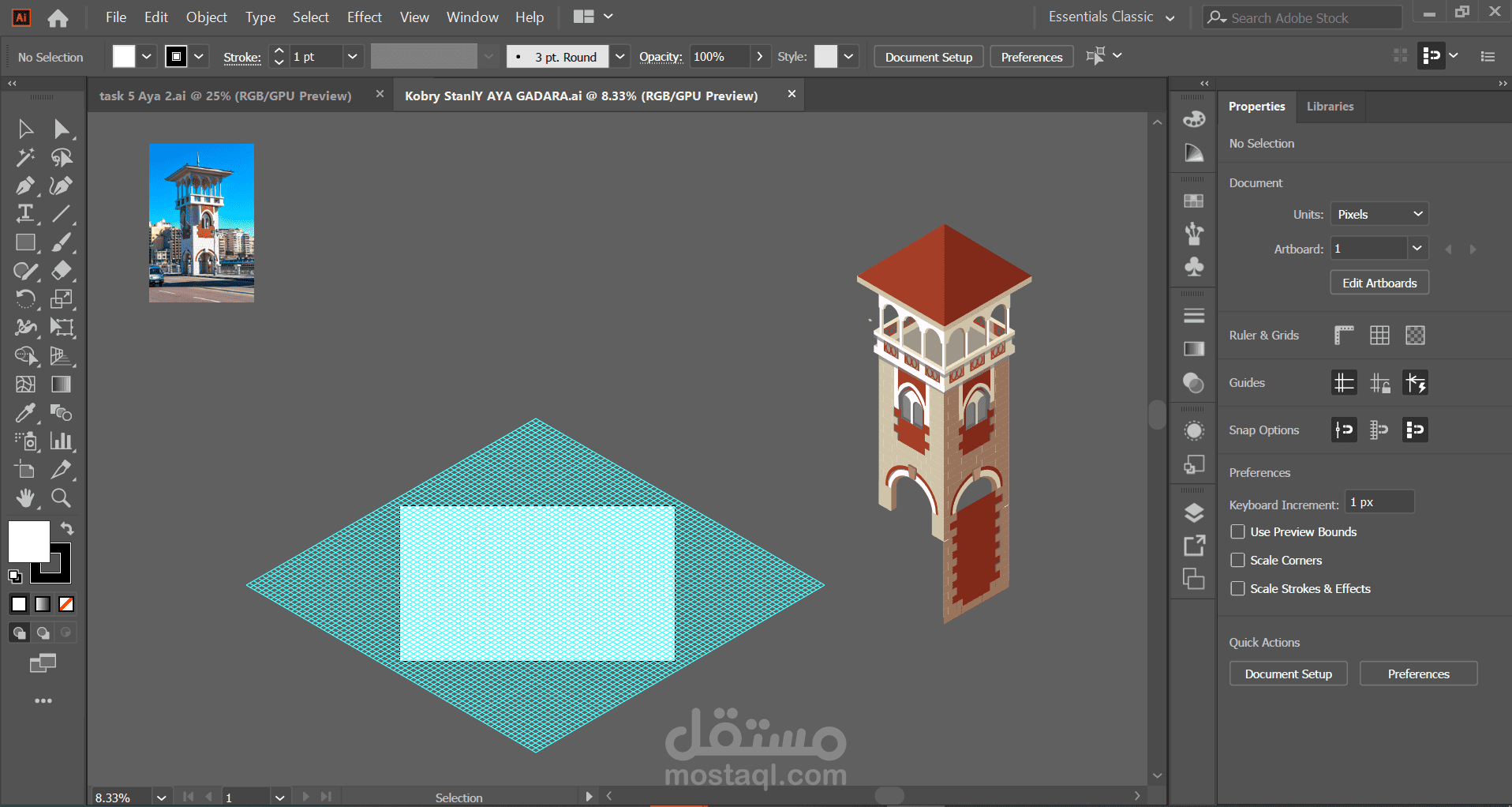Image resolution: width=1512 pixels, height=807 pixels.
Task: Select the Gradient tool
Action: 62,385
